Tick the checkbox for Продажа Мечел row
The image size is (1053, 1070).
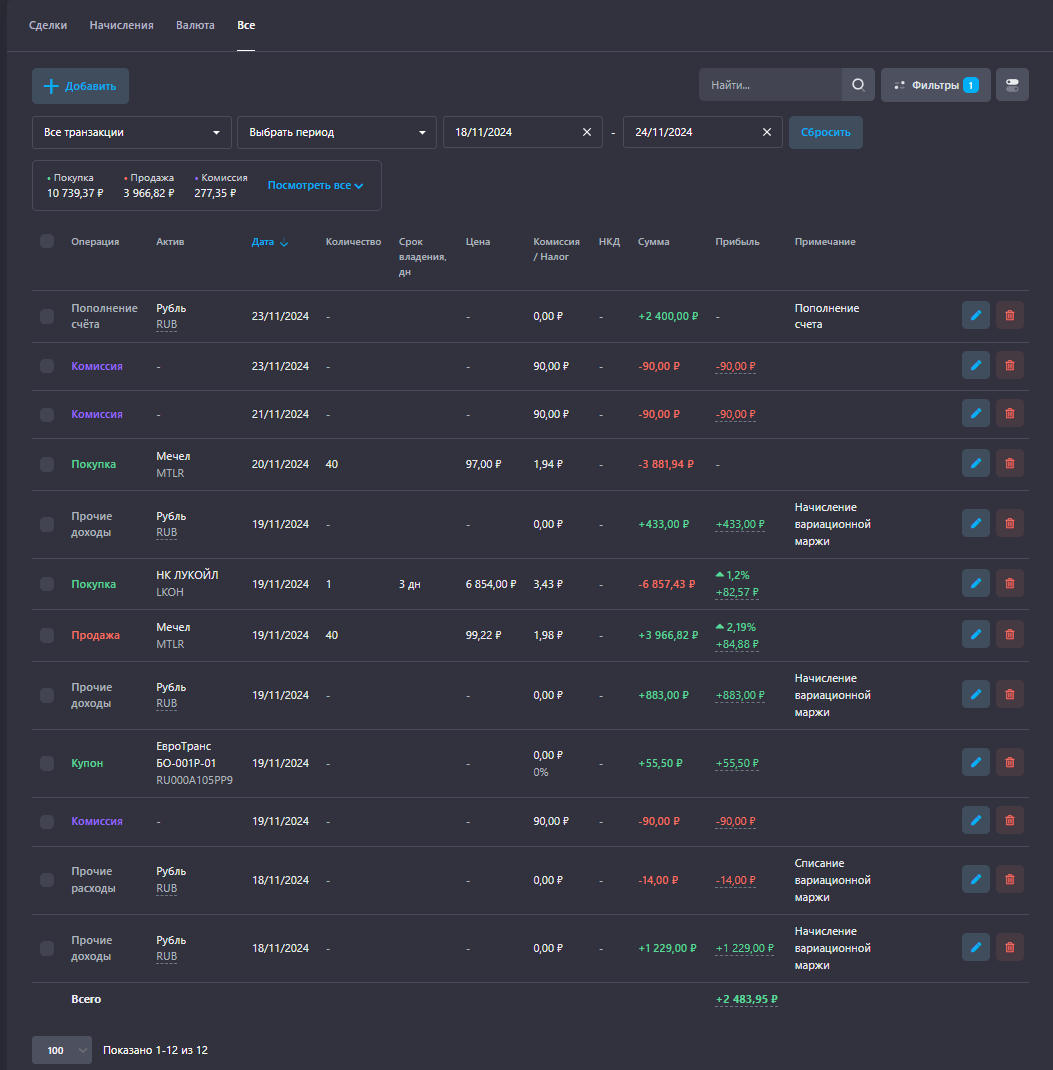click(x=47, y=635)
